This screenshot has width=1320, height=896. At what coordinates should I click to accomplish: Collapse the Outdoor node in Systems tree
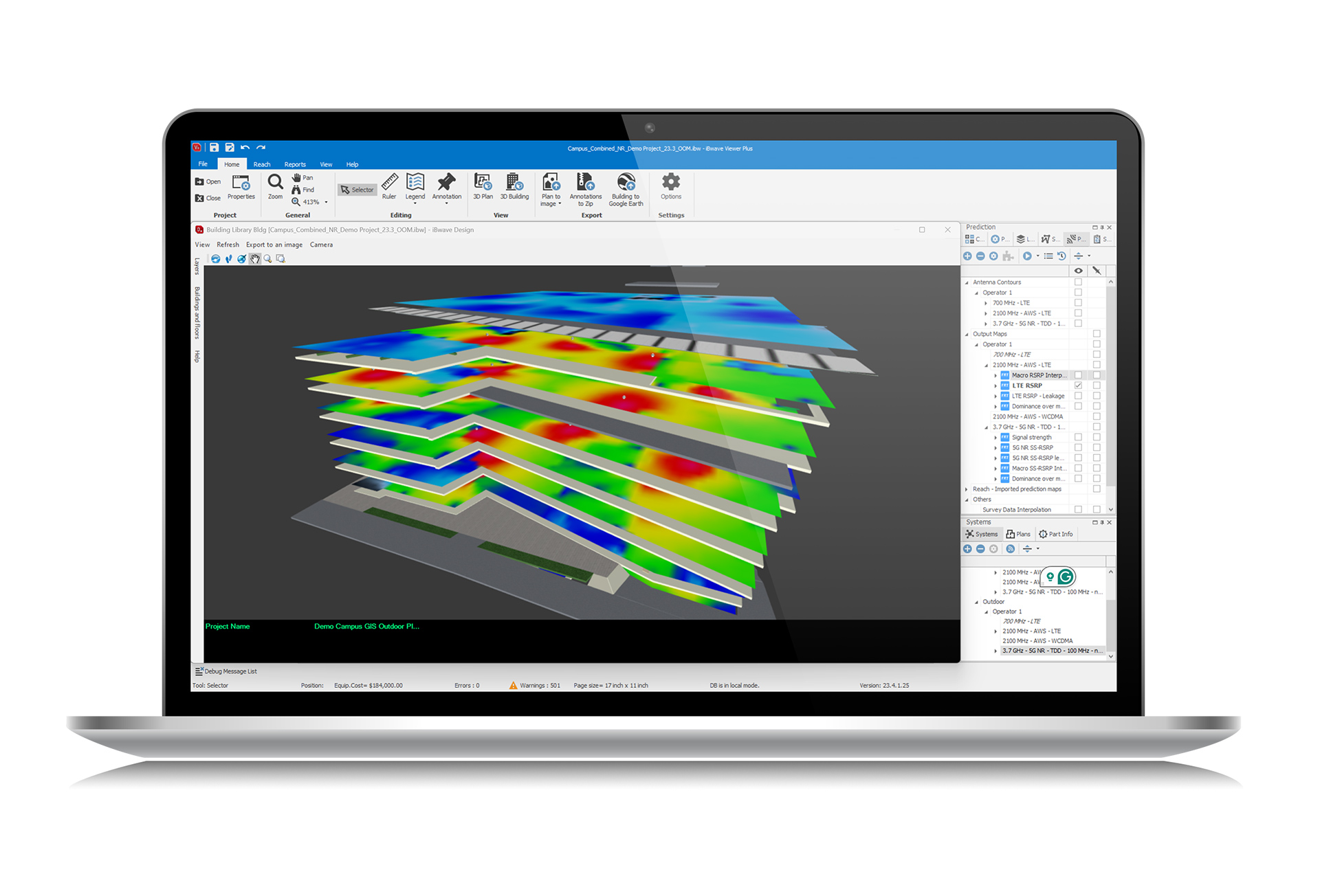(977, 602)
